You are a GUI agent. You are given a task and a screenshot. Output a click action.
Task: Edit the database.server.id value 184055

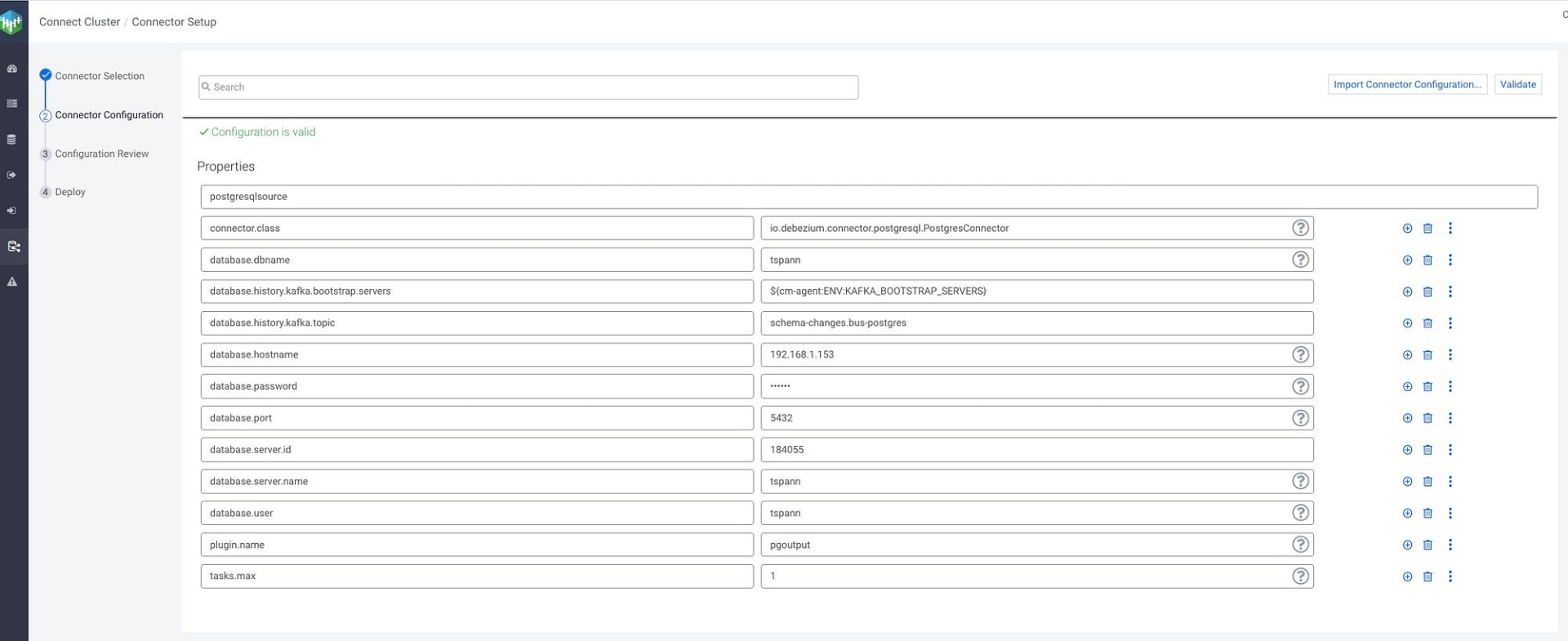coord(1037,450)
